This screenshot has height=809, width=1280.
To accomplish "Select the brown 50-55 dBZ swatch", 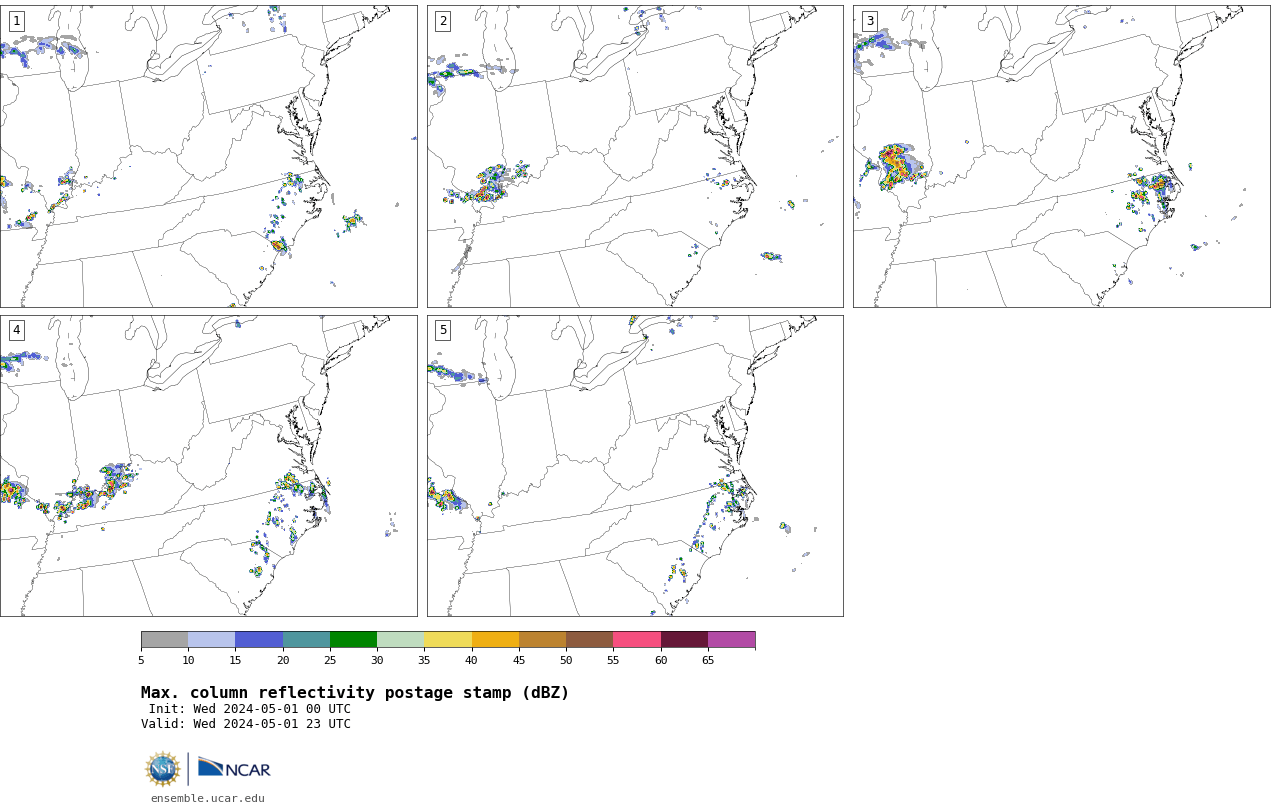I will coord(589,640).
